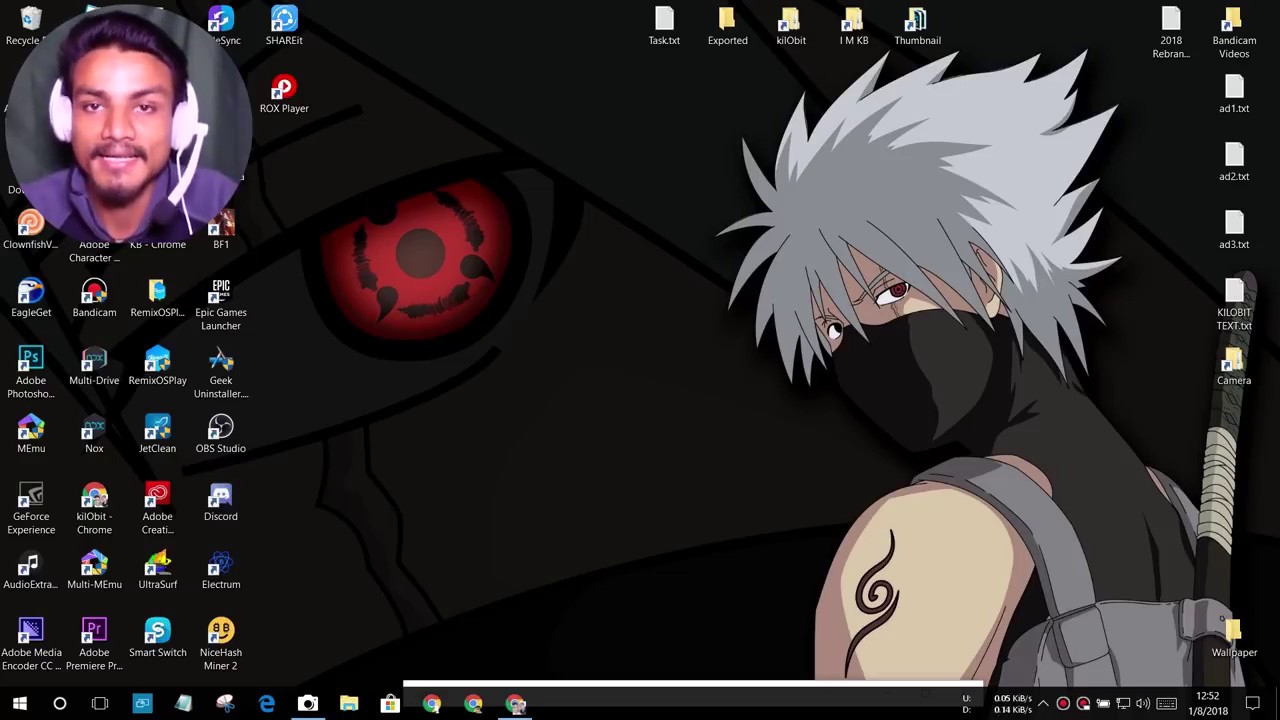Open the SHAREit desktop shortcut
The height and width of the screenshot is (720, 1280).
[284, 26]
